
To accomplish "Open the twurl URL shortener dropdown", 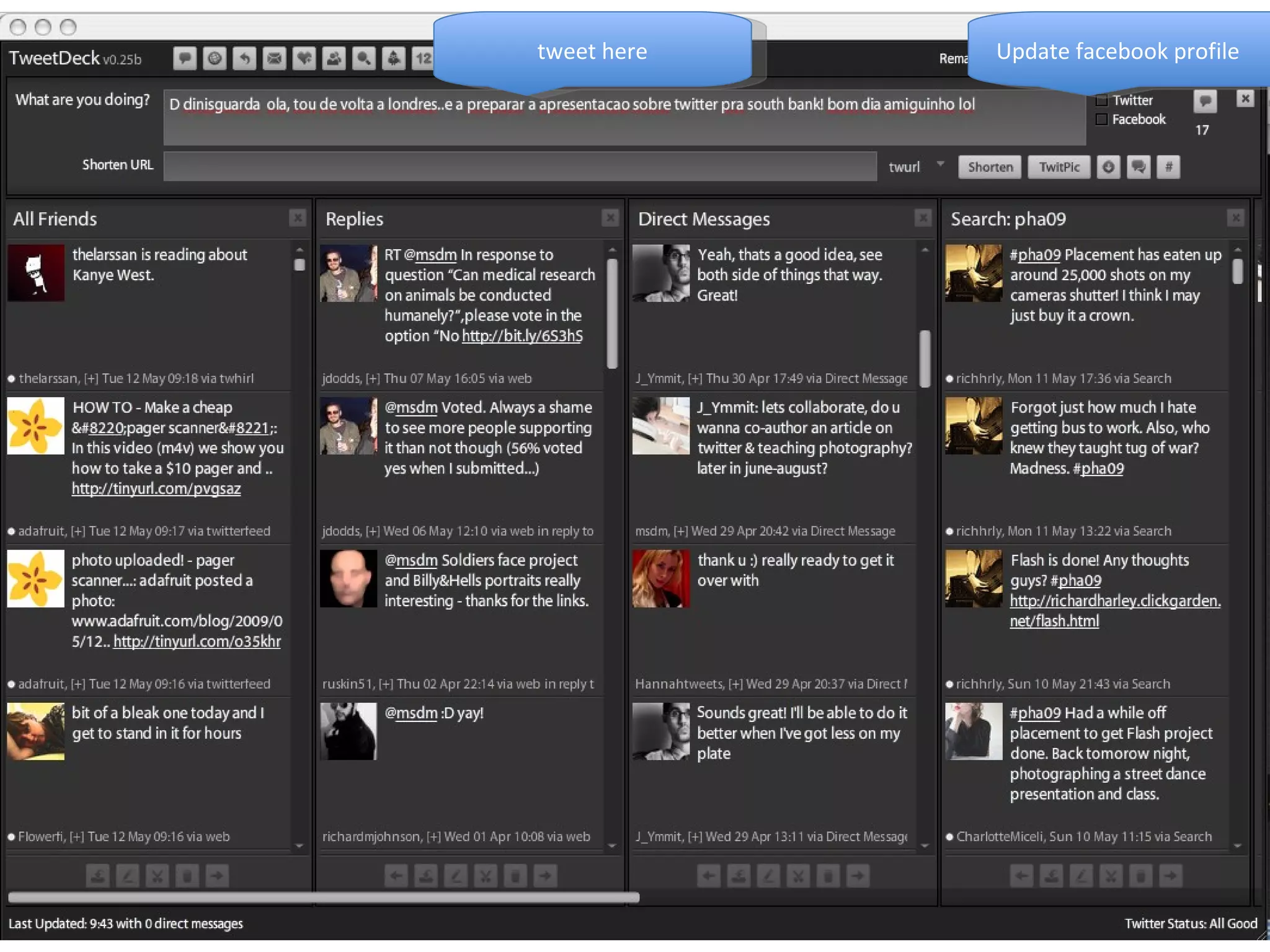I will pyautogui.click(x=940, y=164).
